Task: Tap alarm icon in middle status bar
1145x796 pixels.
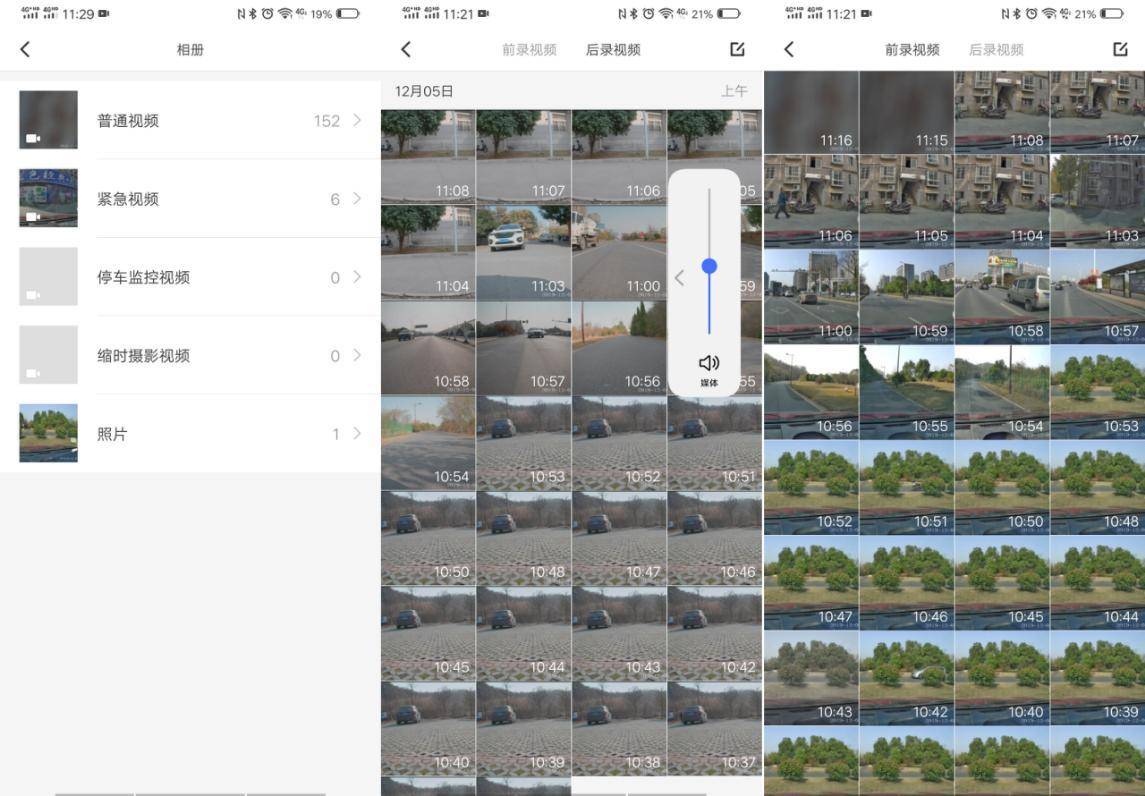Action: point(648,14)
